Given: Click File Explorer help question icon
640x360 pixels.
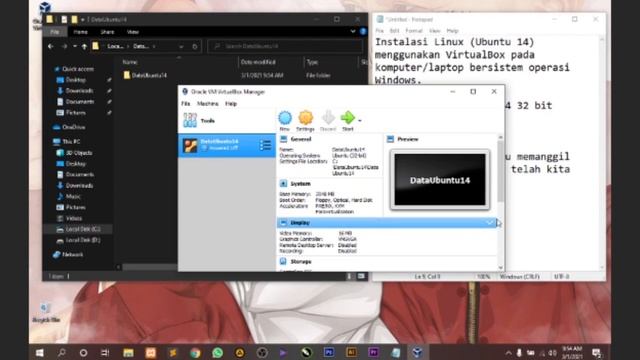Looking at the screenshot, I should (363, 31).
